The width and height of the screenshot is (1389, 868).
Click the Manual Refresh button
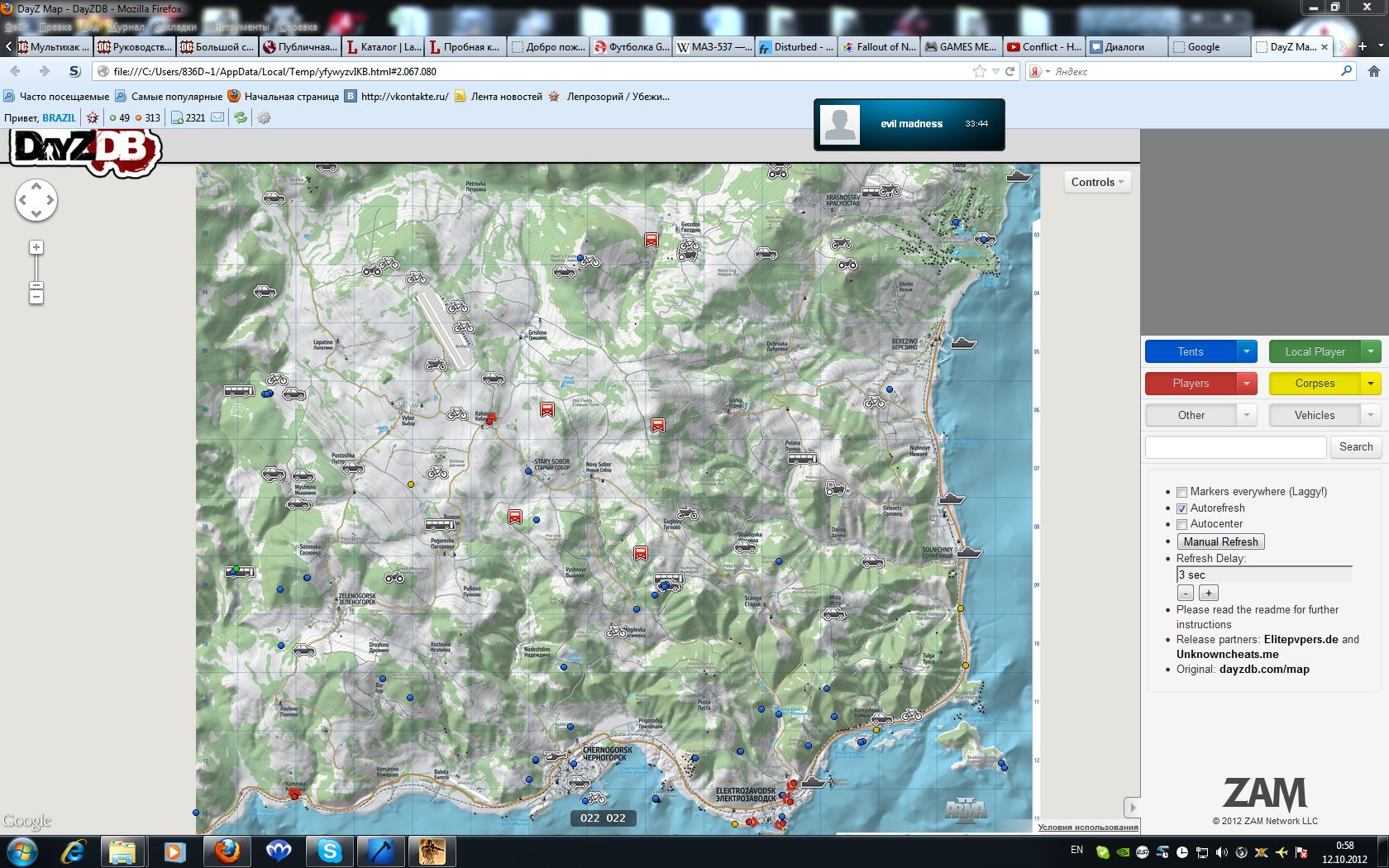click(x=1220, y=541)
